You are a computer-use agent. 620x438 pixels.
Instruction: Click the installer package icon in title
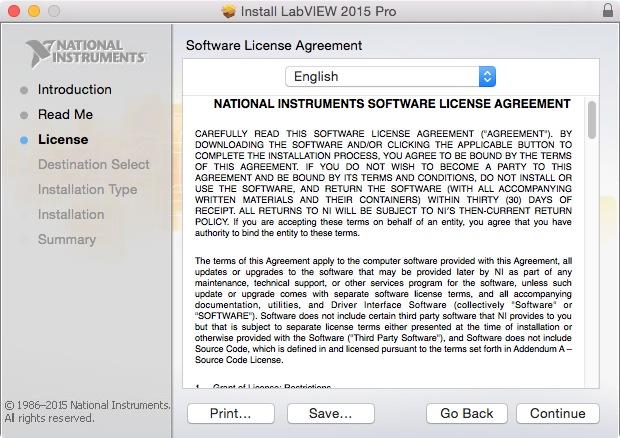click(x=229, y=11)
